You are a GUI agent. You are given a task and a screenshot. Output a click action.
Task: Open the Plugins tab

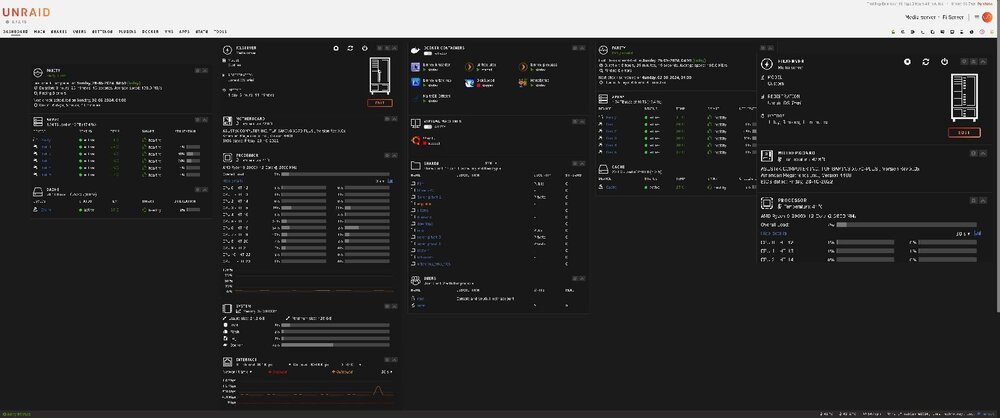tap(127, 31)
